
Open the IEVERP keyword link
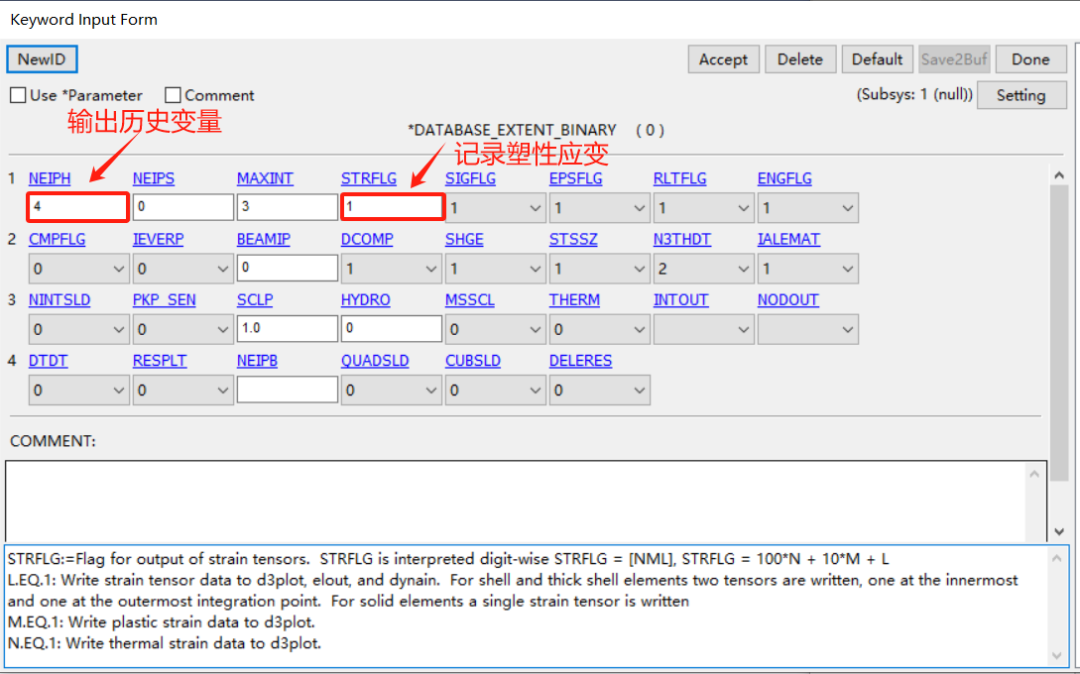click(158, 239)
